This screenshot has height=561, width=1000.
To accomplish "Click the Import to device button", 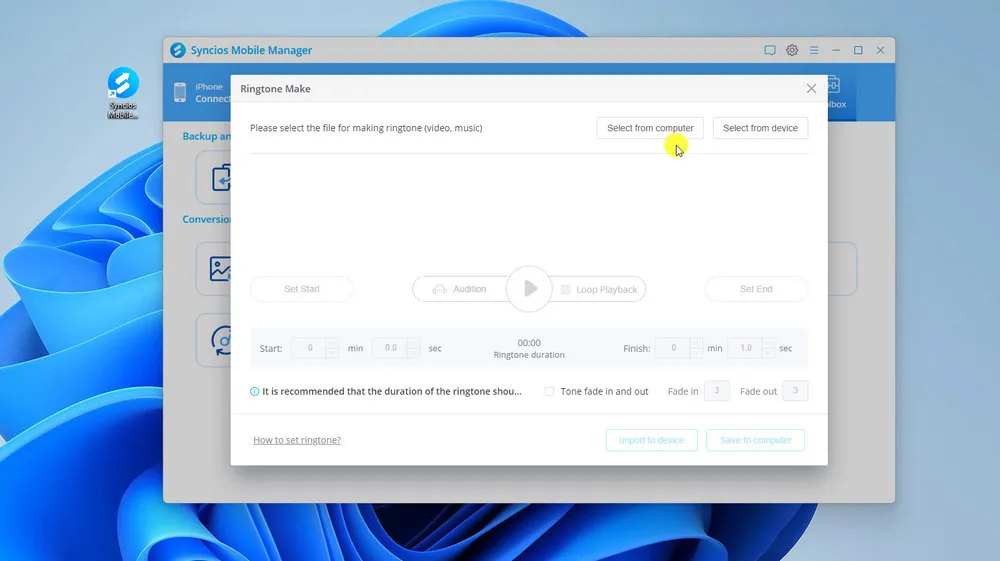I will click(x=651, y=440).
